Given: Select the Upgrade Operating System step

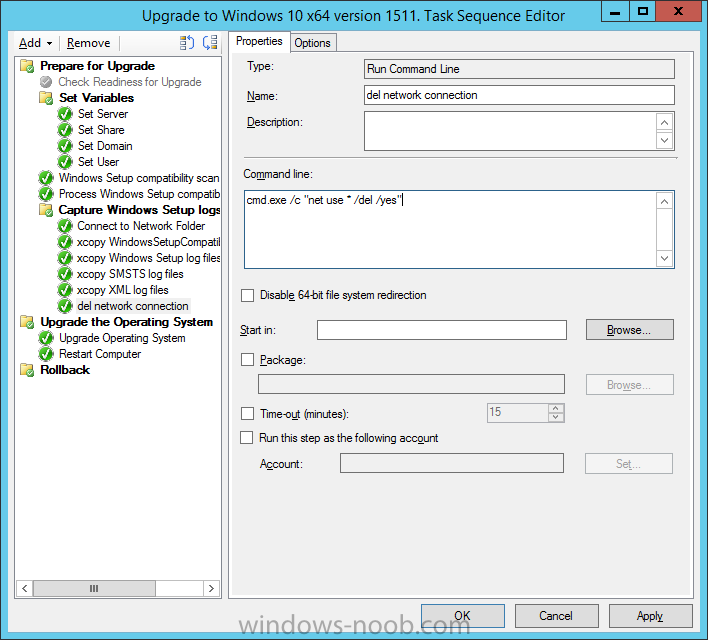Looking at the screenshot, I should pyautogui.click(x=122, y=338).
